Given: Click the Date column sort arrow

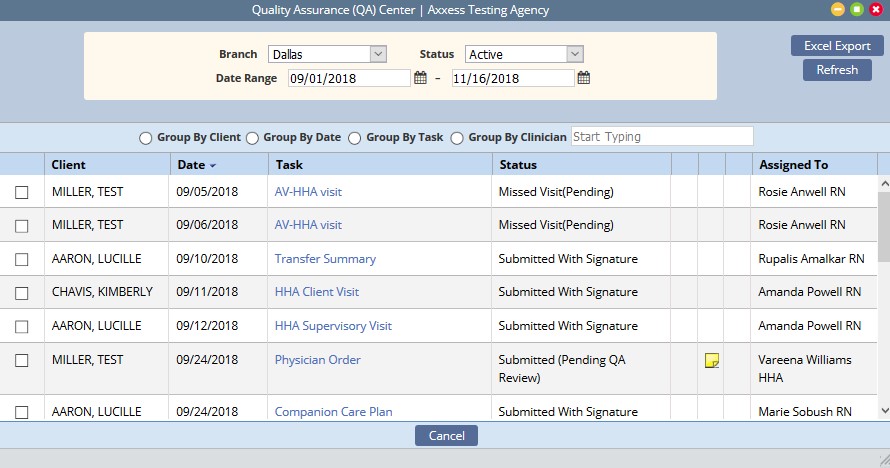Looking at the screenshot, I should tap(213, 165).
